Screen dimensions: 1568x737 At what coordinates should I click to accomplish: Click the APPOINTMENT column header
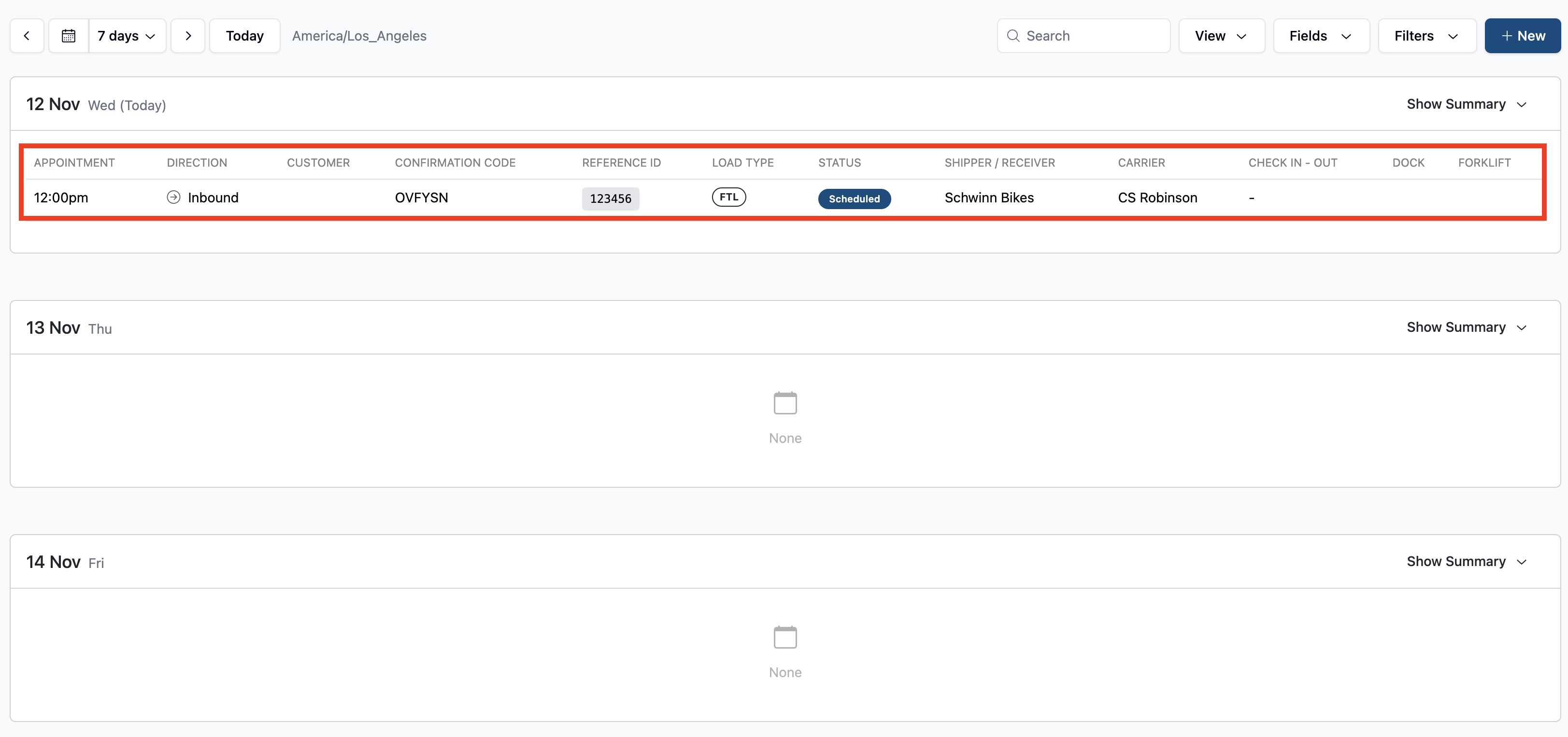tap(74, 163)
